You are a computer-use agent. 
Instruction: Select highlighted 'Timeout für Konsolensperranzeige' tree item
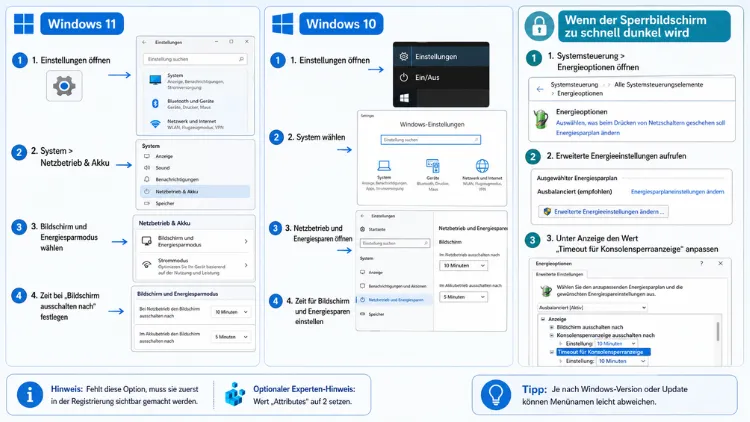click(x=603, y=352)
